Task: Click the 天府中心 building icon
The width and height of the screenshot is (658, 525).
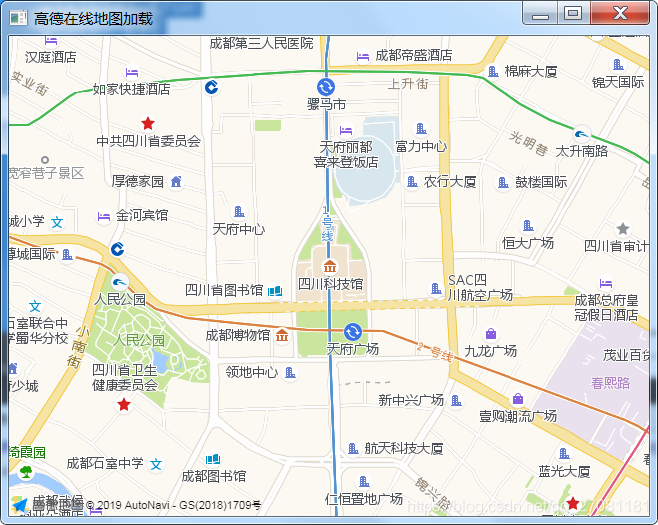Action: [239, 212]
